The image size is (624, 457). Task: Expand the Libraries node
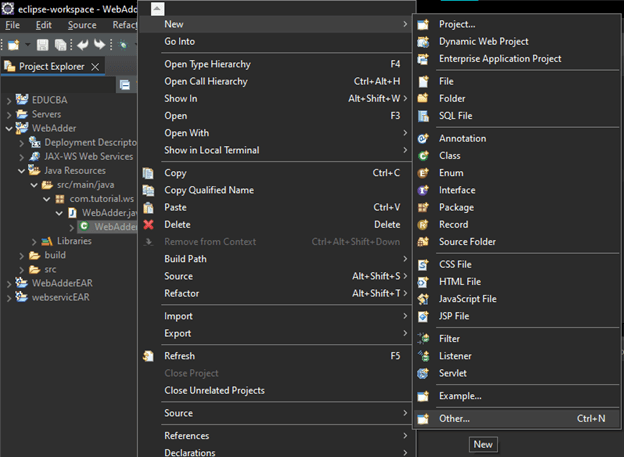coord(34,242)
